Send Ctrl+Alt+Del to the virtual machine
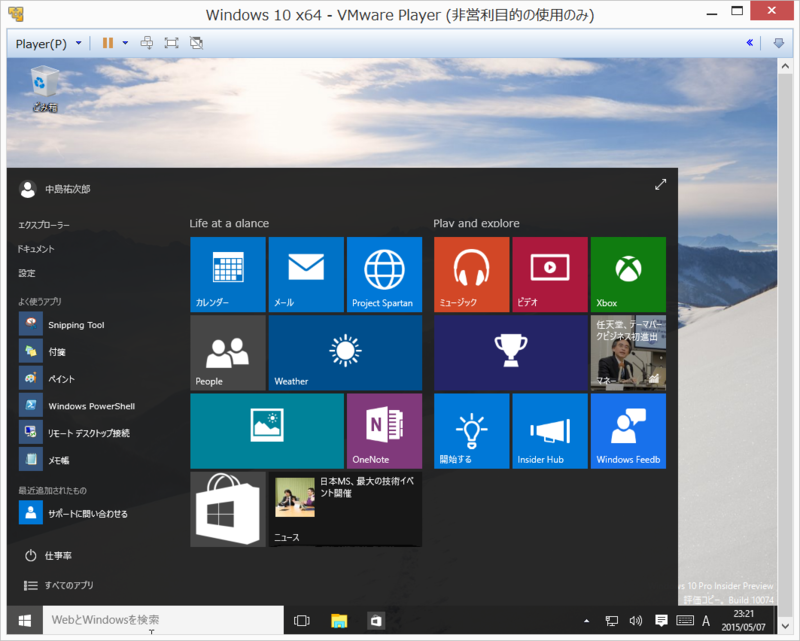This screenshot has height=641, width=800. click(147, 43)
